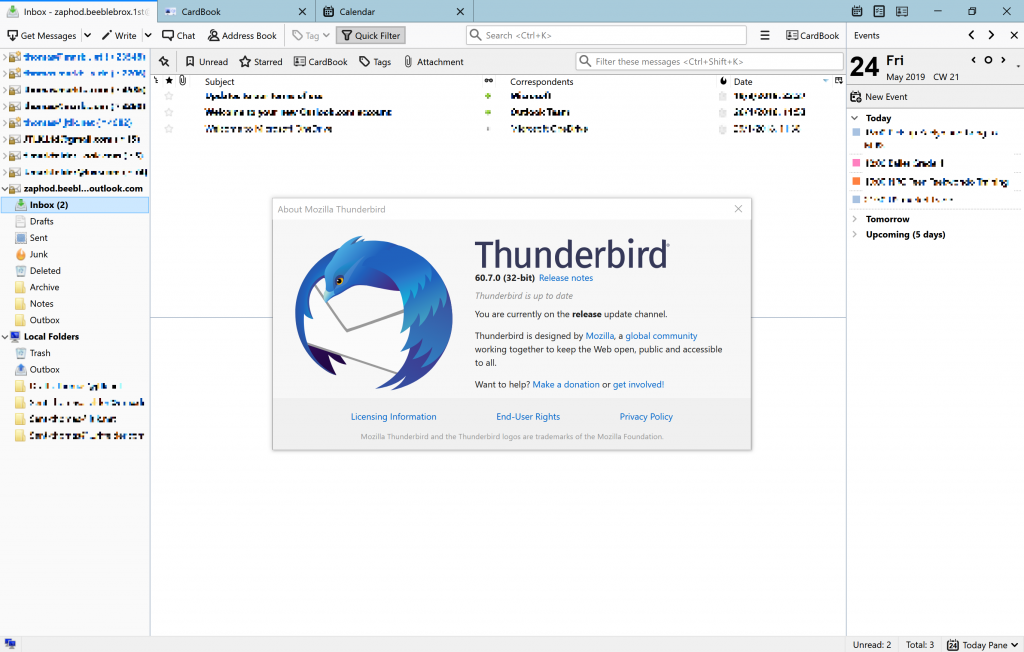Image resolution: width=1024 pixels, height=652 pixels.
Task: Toggle the Attachment quick filter
Action: pyautogui.click(x=434, y=61)
